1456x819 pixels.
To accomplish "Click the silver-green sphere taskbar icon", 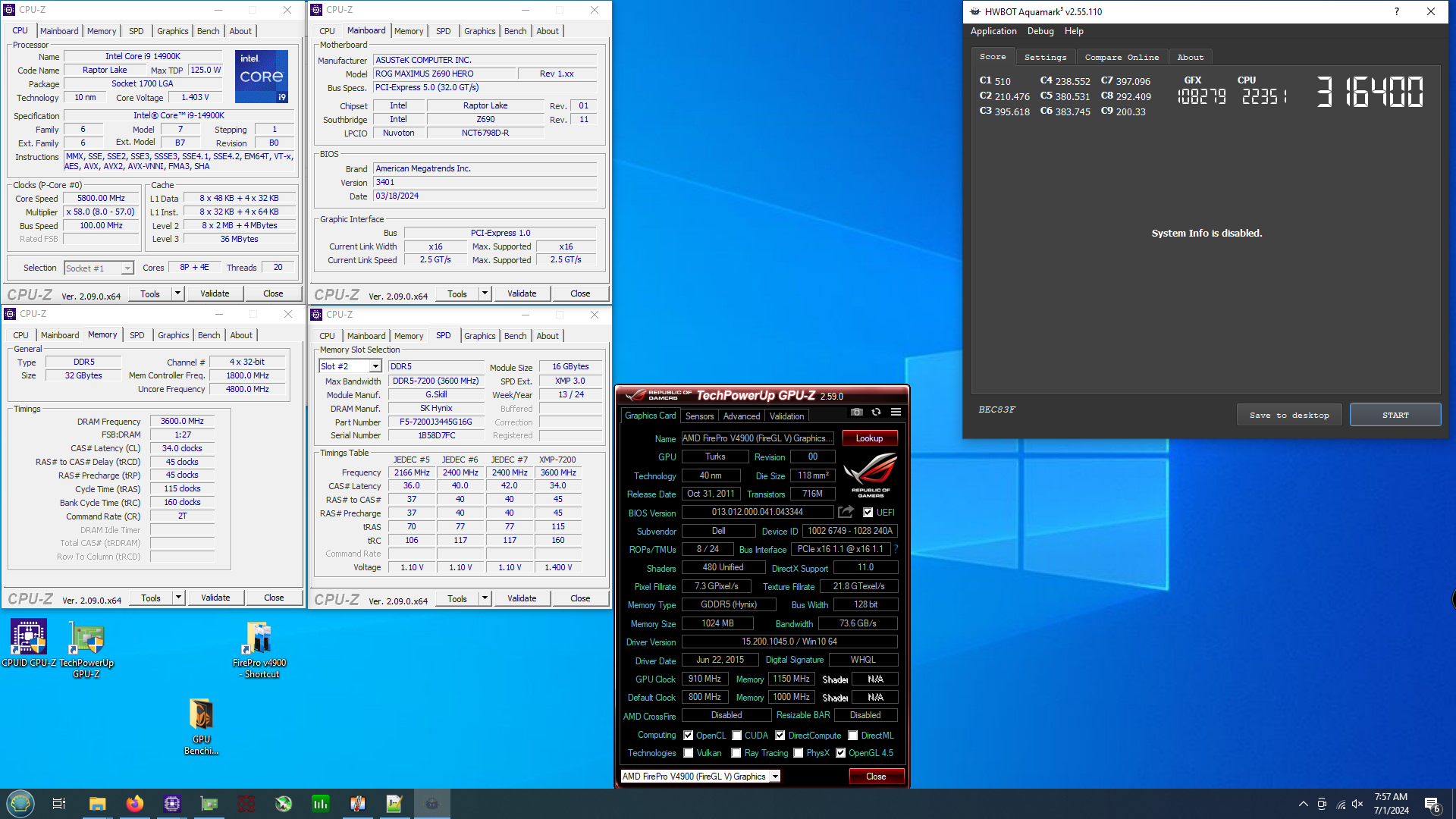I will [284, 804].
